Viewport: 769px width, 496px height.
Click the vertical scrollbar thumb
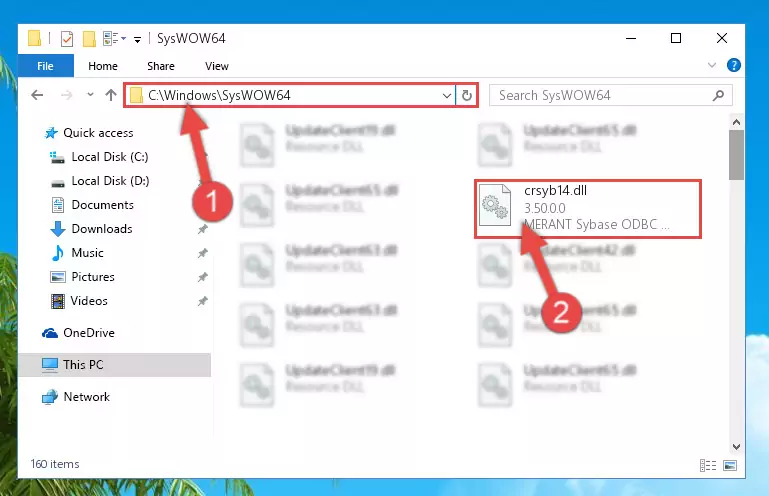point(736,155)
